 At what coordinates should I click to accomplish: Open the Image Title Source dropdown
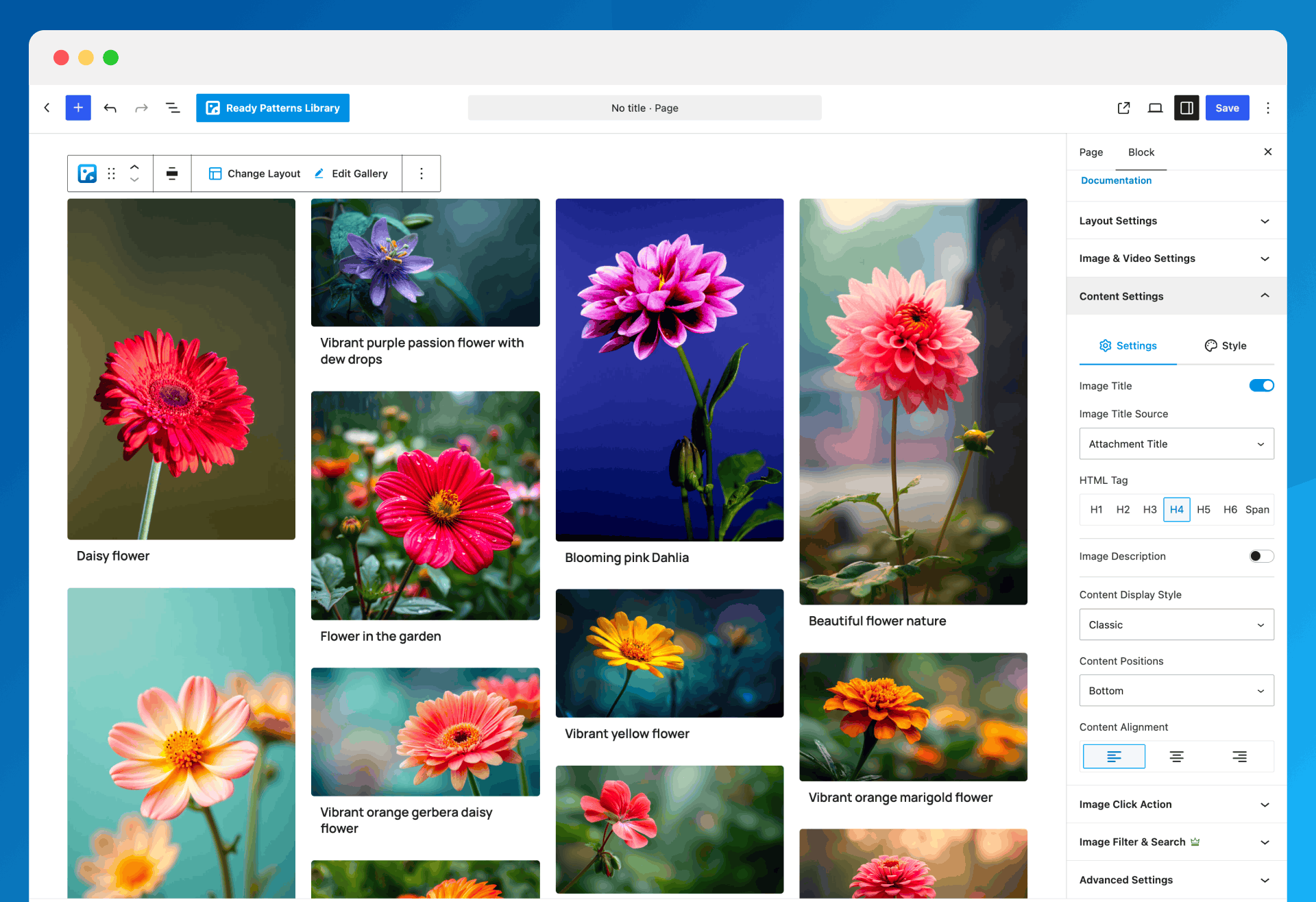[x=1176, y=443]
